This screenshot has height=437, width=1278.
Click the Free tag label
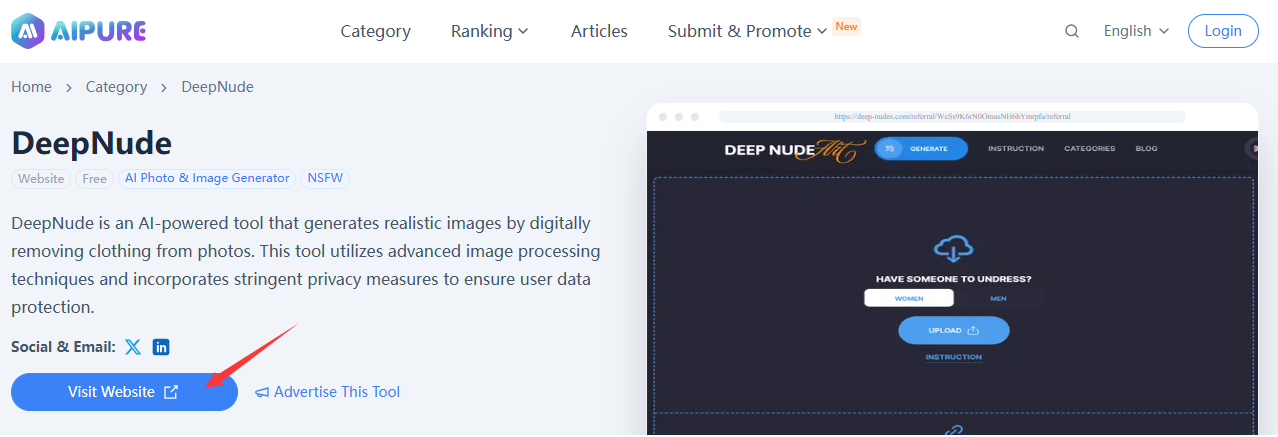pyautogui.click(x=94, y=179)
